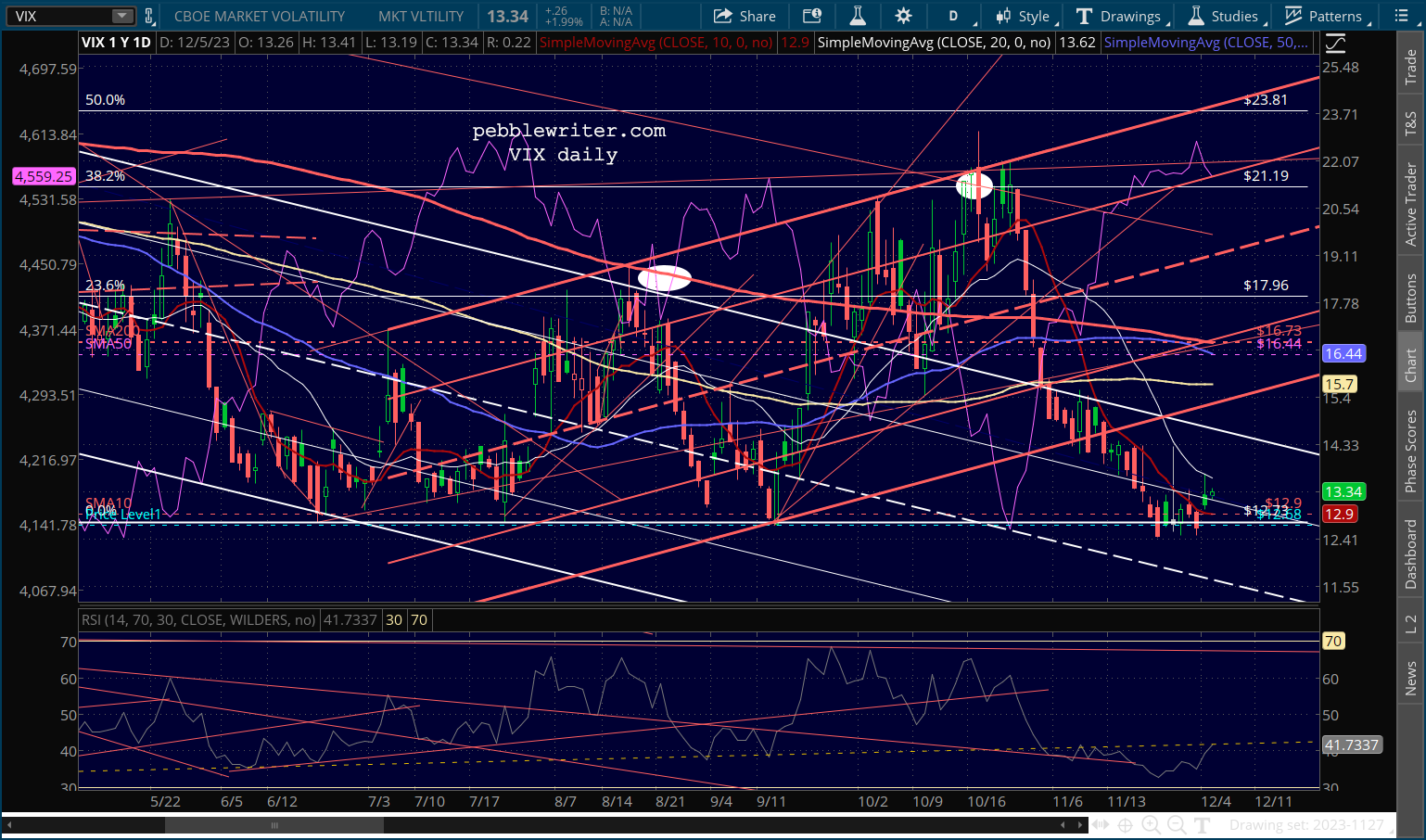The image size is (1426, 840).
Task: Click the 70 RSI overbought level bubble
Action: pyautogui.click(x=1332, y=641)
